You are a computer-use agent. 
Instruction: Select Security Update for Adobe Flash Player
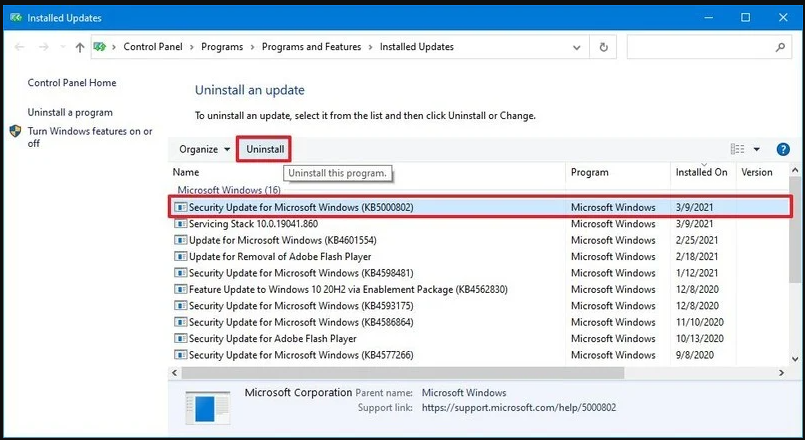click(479, 339)
